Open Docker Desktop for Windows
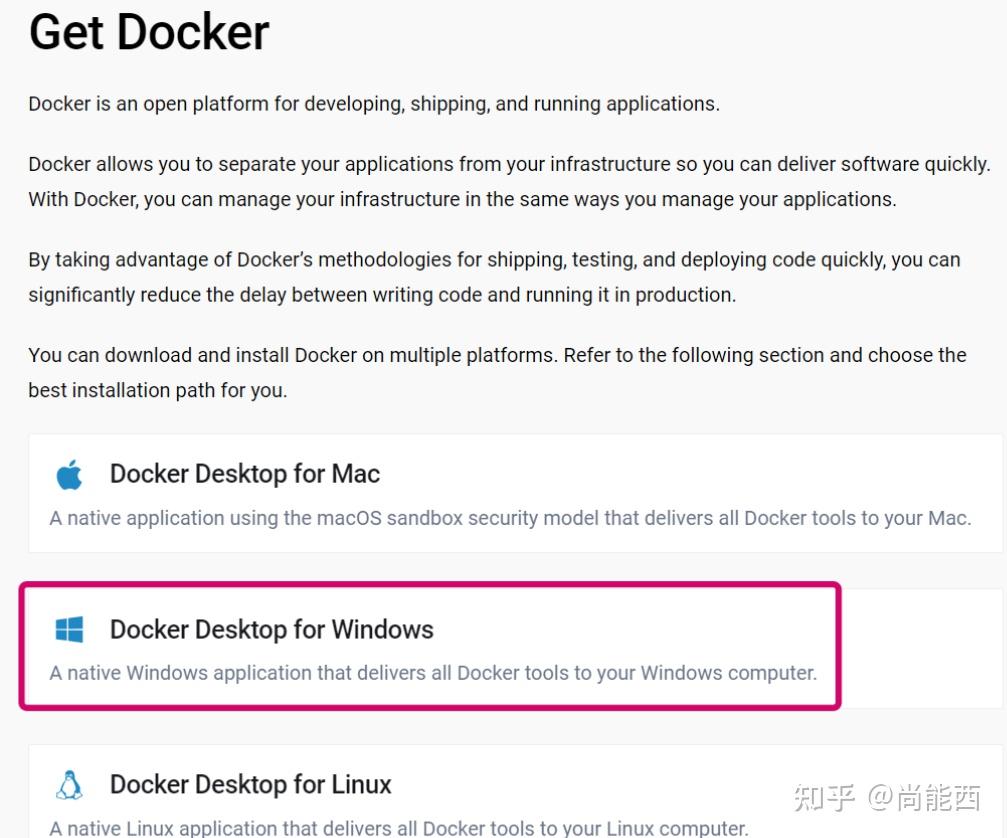This screenshot has width=1007, height=838. [x=270, y=630]
